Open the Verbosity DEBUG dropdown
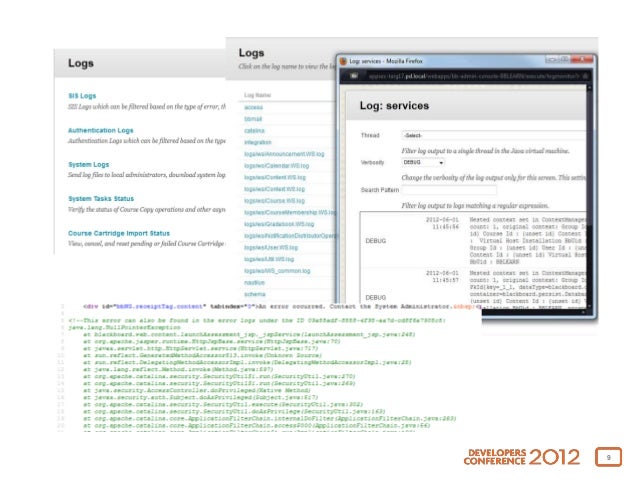638x479 pixels. click(x=423, y=162)
